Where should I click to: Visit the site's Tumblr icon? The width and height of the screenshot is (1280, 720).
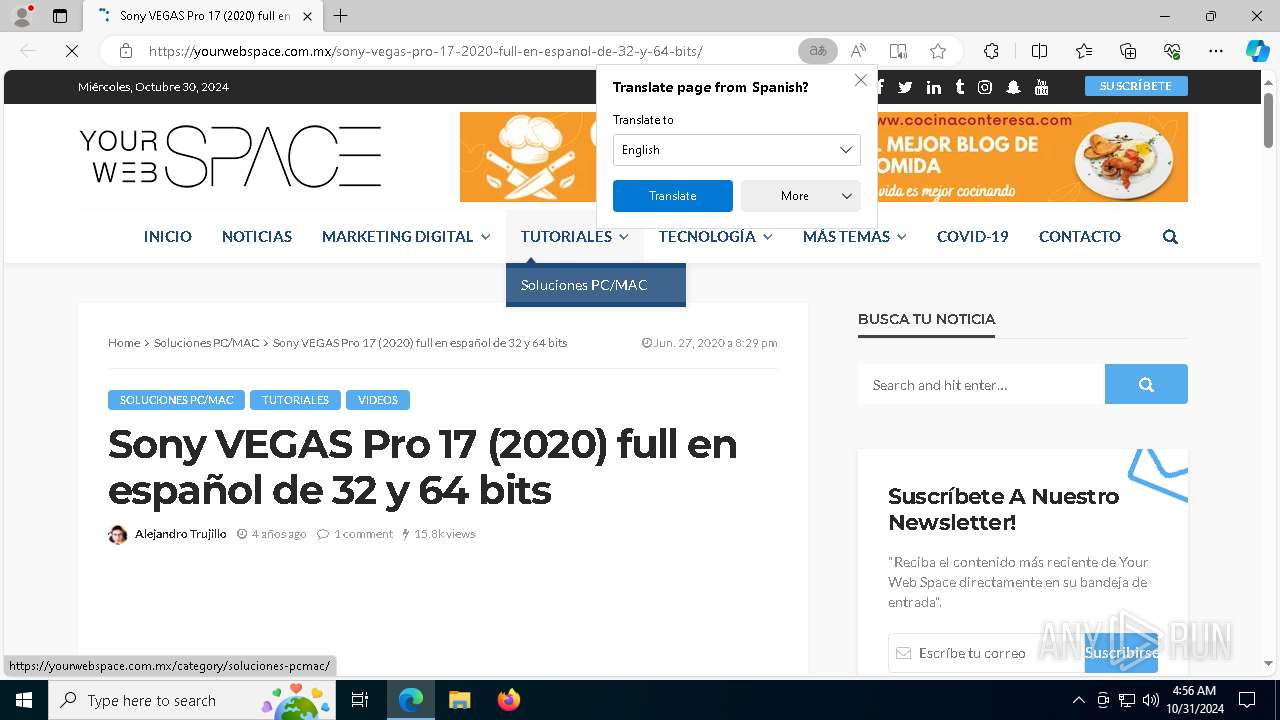pyautogui.click(x=960, y=87)
